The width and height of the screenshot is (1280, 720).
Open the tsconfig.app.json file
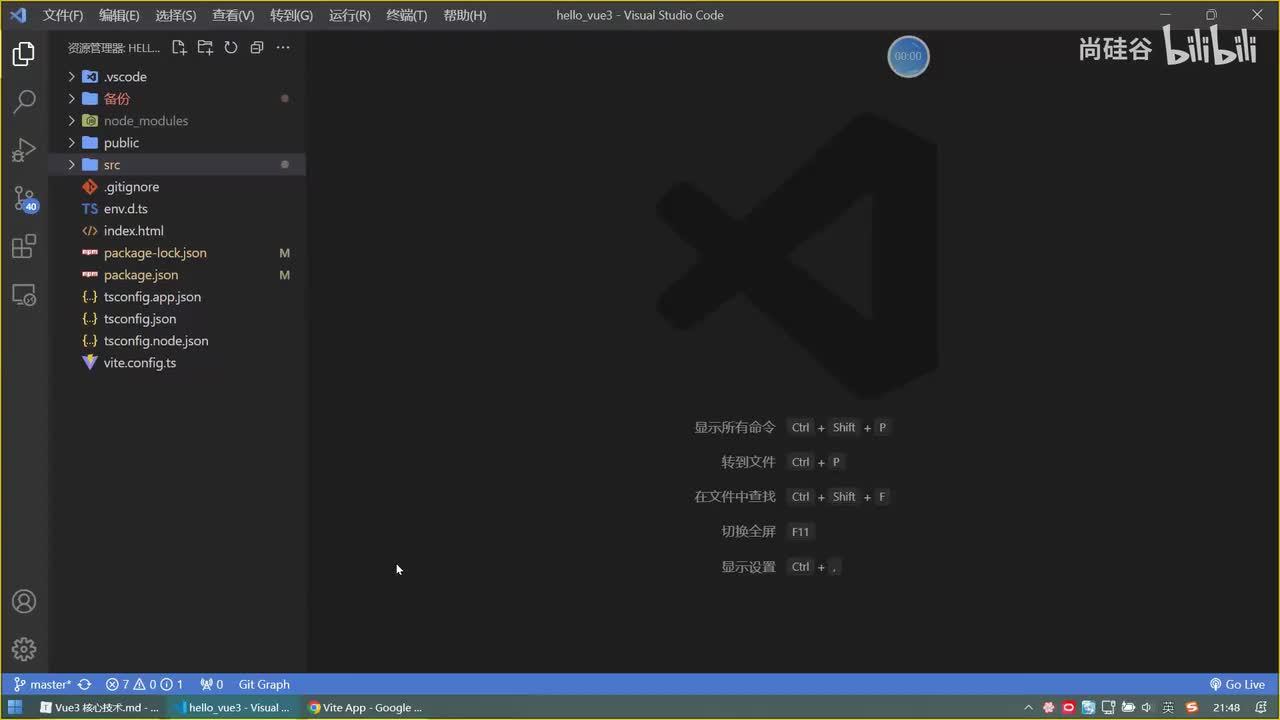tap(177, 297)
